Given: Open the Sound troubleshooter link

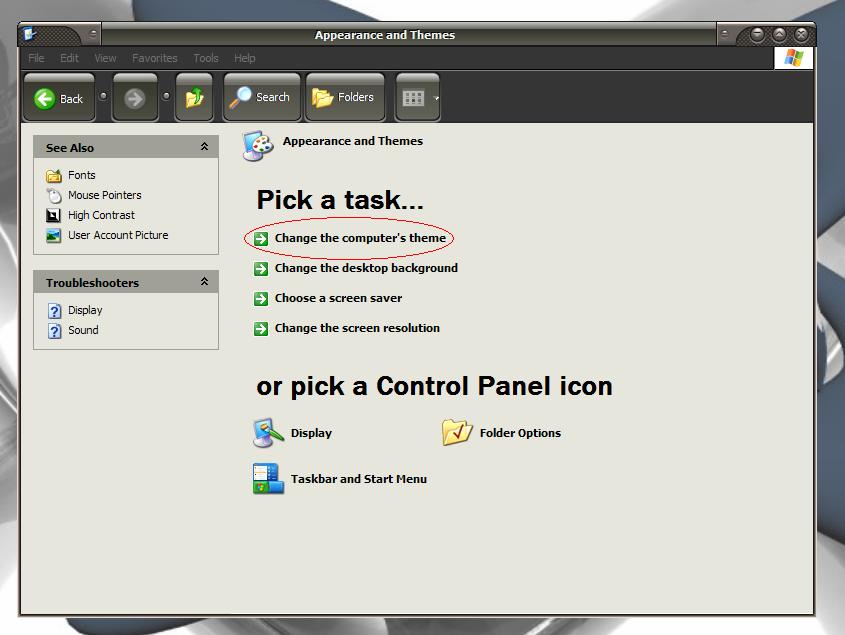Looking at the screenshot, I should click(83, 330).
